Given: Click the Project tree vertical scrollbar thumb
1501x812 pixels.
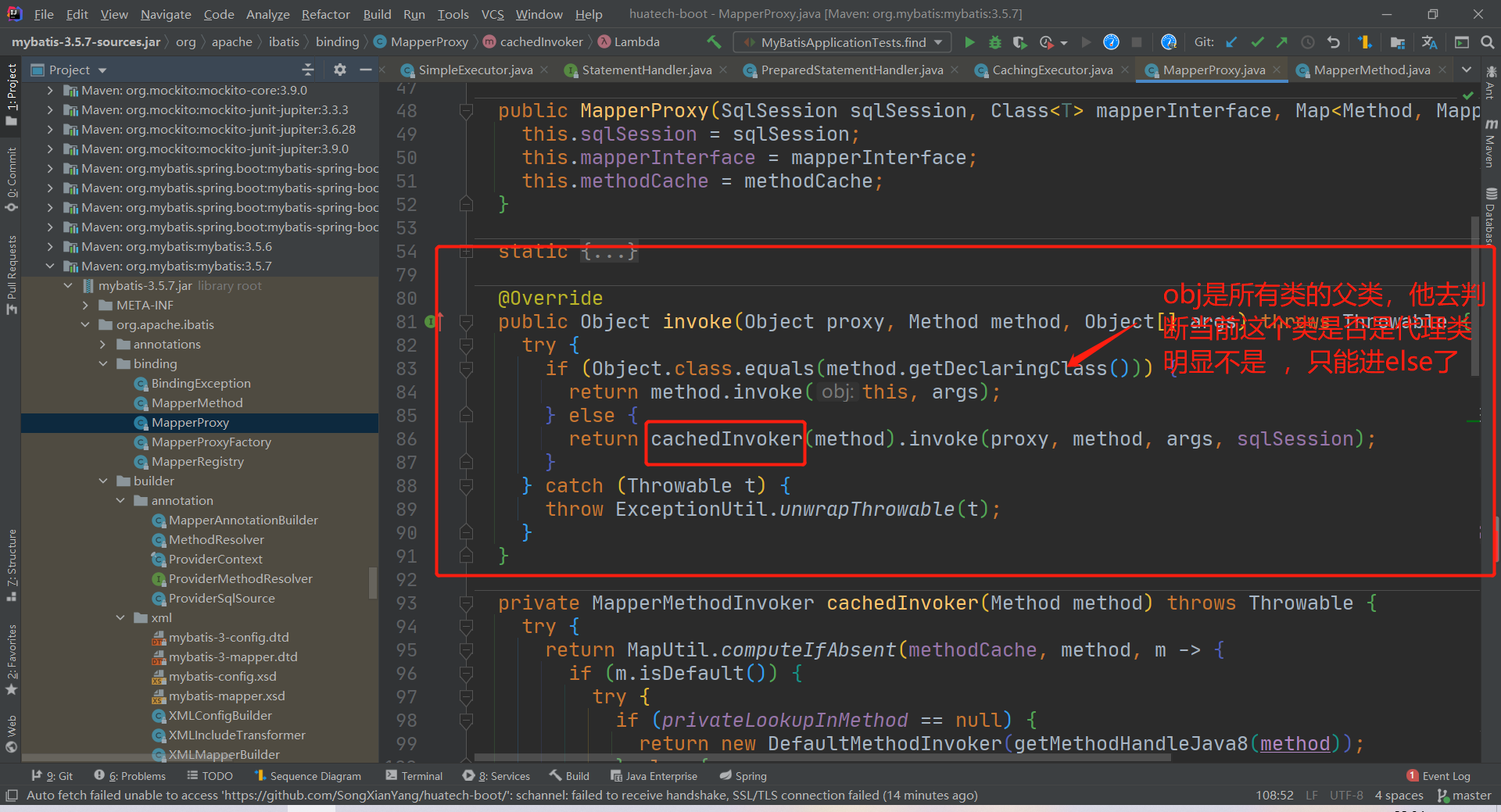Looking at the screenshot, I should point(373,582).
